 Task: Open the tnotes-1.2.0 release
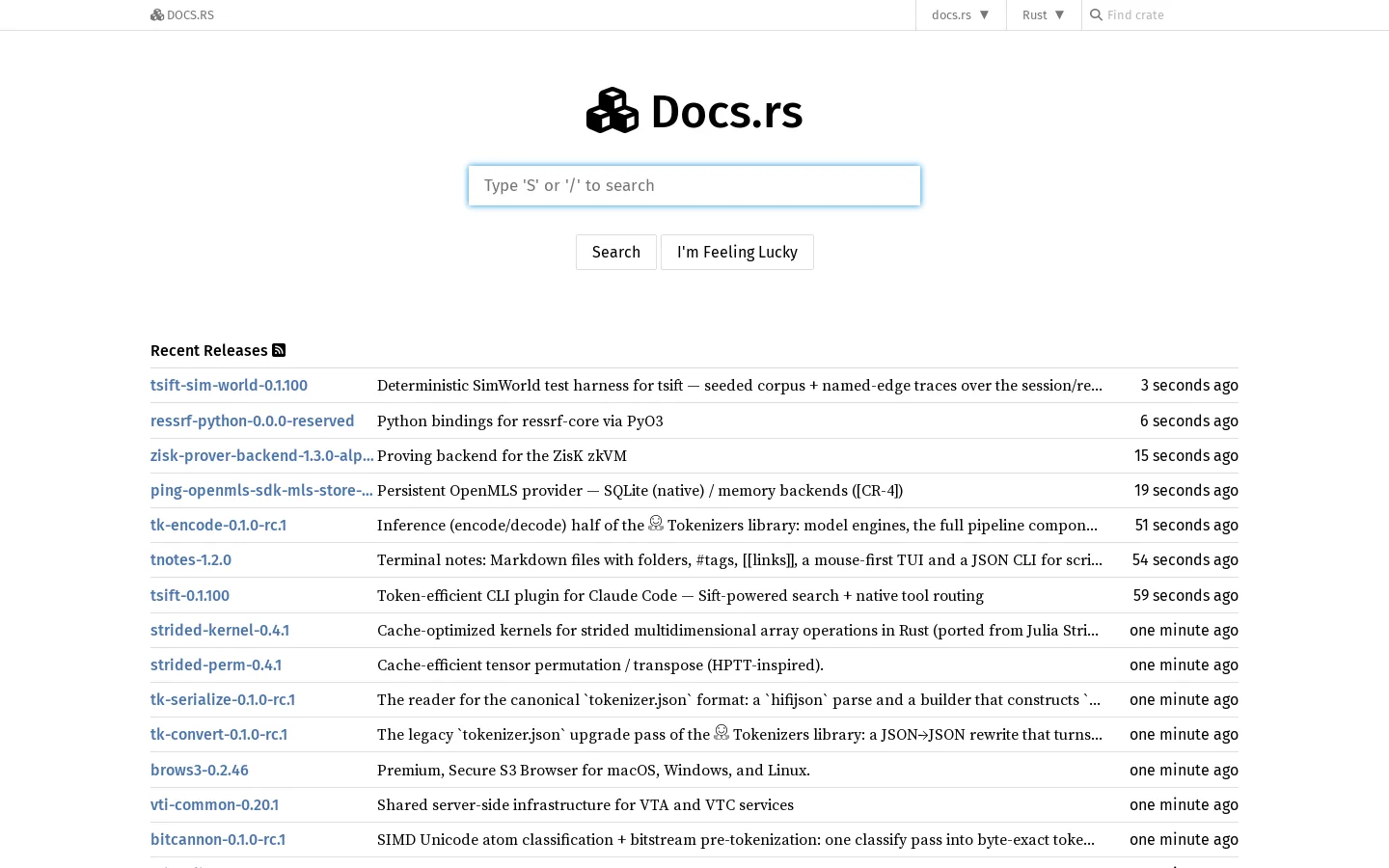[x=191, y=559]
